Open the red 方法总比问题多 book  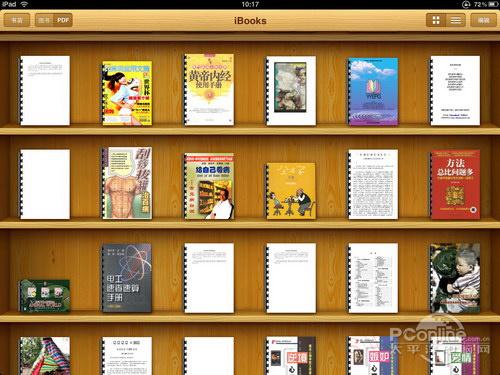(x=455, y=184)
